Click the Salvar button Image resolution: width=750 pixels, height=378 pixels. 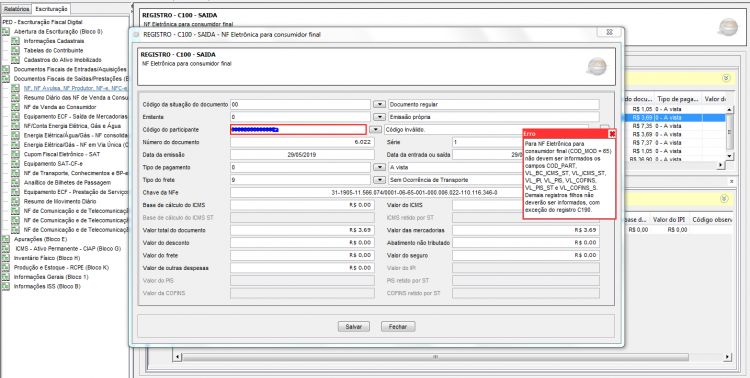click(353, 327)
